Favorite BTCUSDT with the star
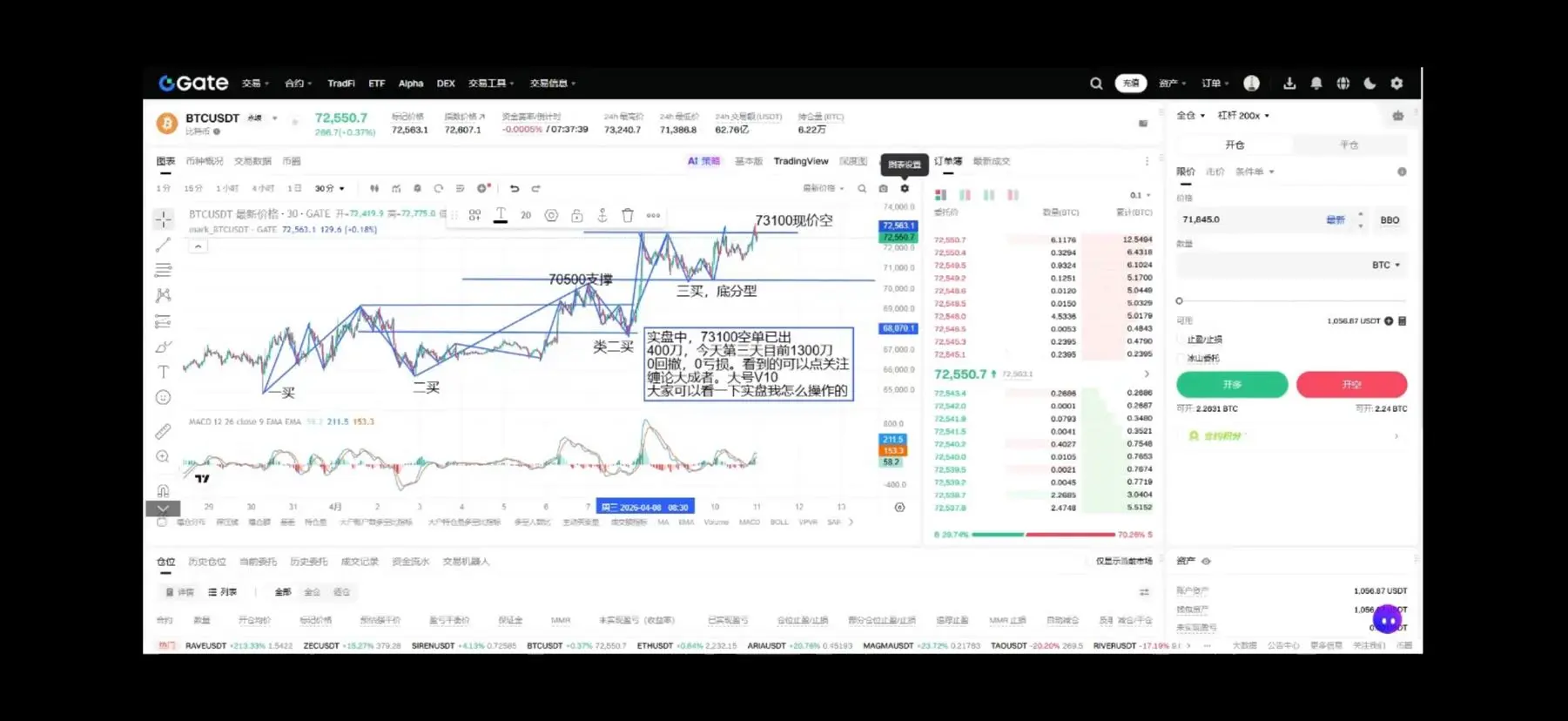1568x721 pixels. [x=294, y=123]
